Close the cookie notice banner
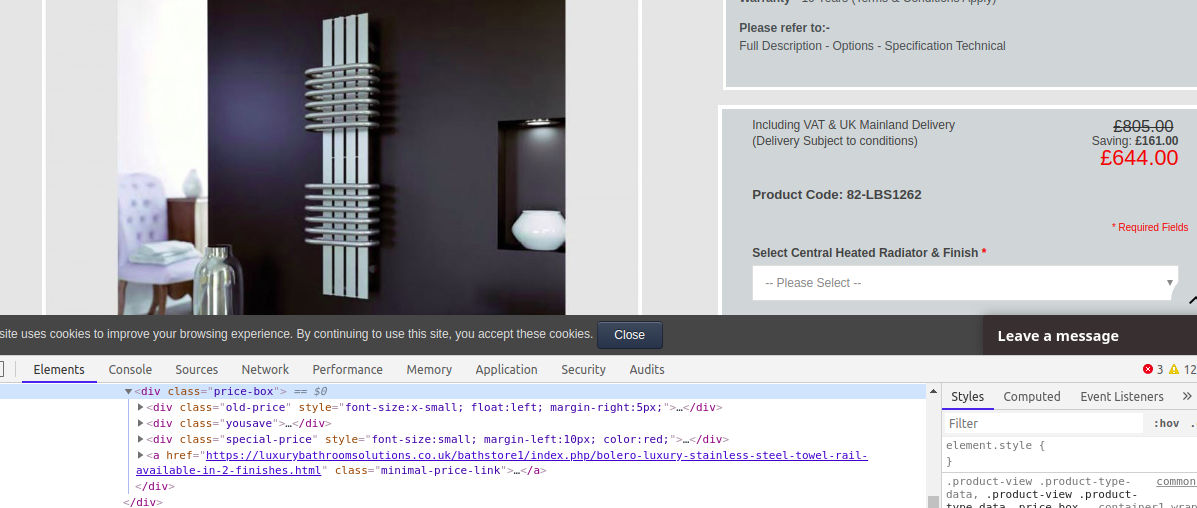 pos(629,335)
